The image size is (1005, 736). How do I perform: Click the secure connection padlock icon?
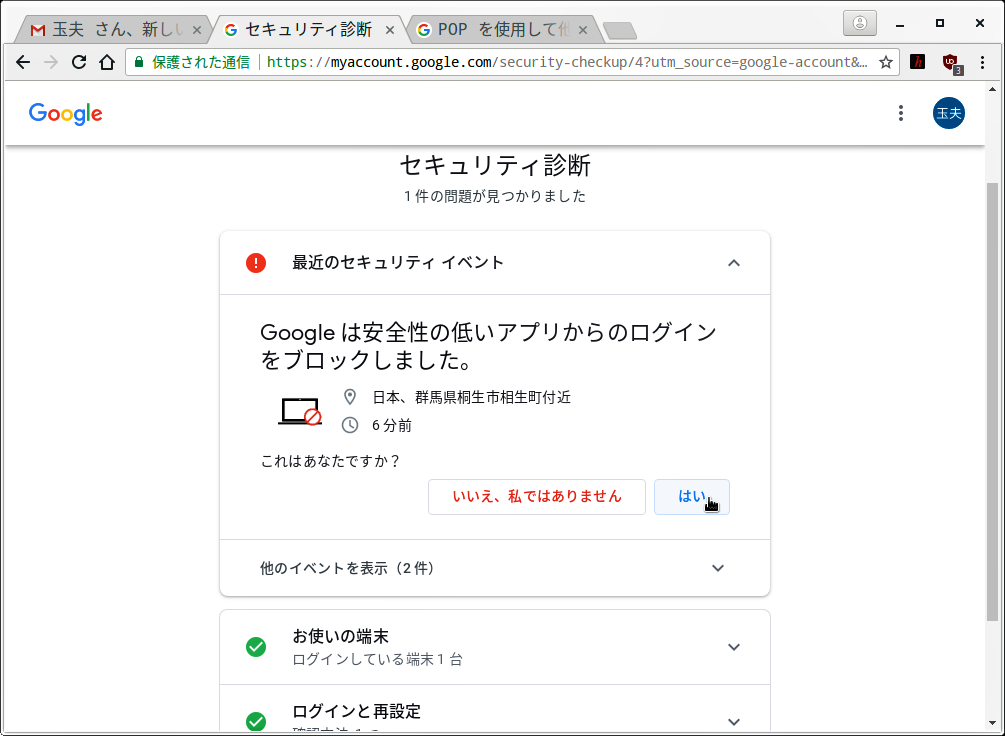point(138,62)
